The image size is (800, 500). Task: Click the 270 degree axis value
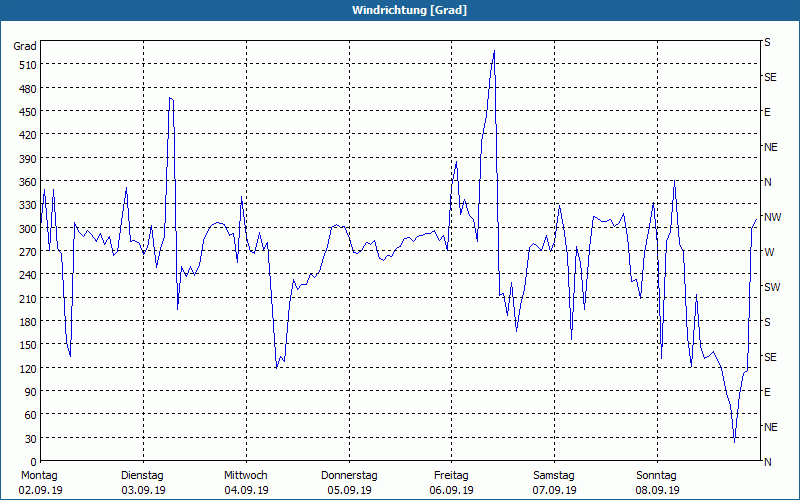tap(28, 252)
